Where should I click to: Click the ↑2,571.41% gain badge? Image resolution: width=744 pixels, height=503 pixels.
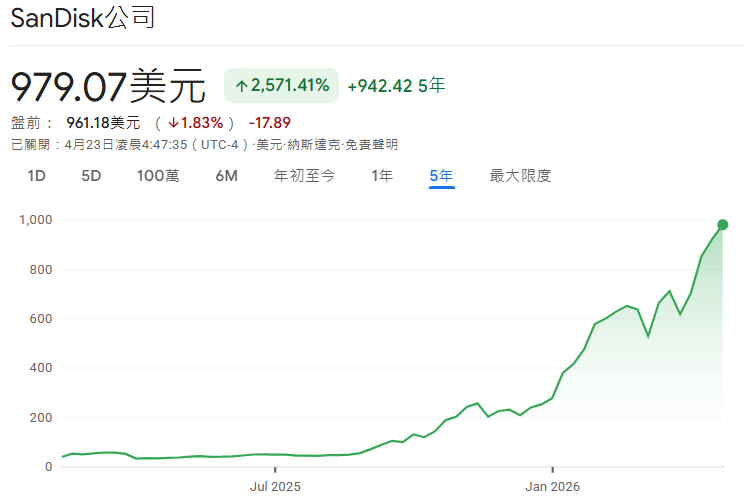281,85
